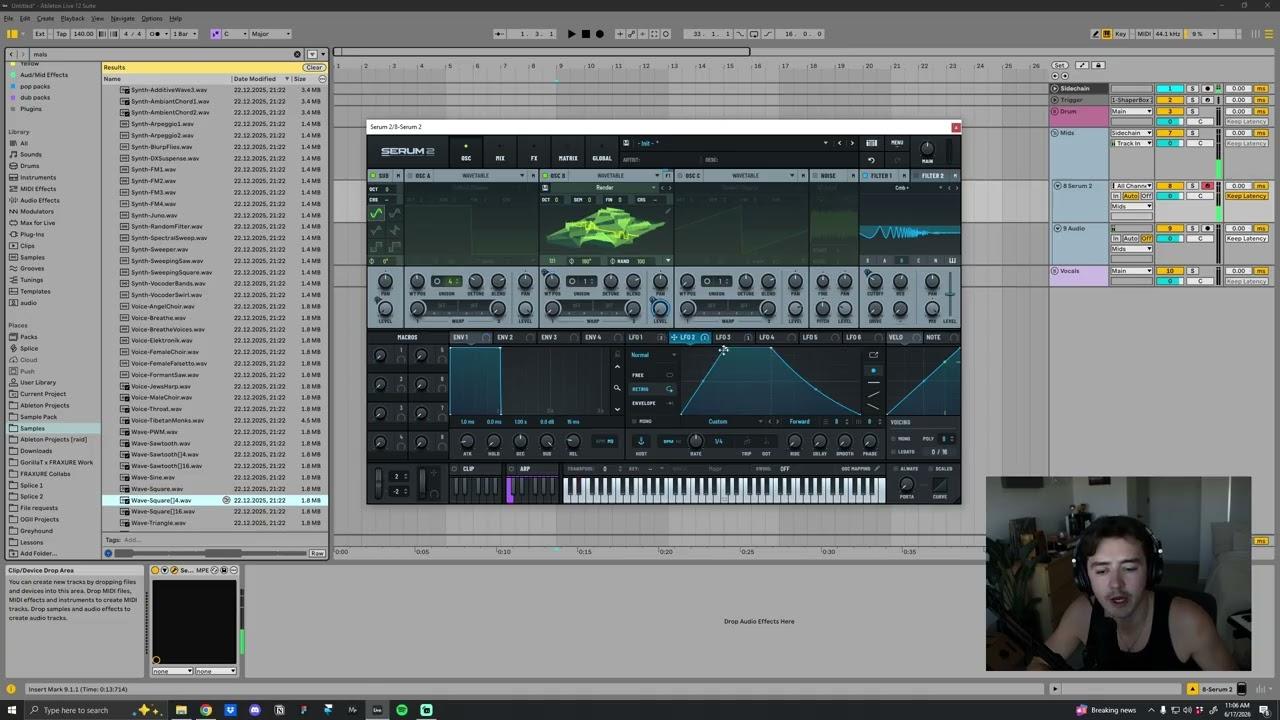
Task: Toggle FILTER 1 power switch
Action: point(866,176)
